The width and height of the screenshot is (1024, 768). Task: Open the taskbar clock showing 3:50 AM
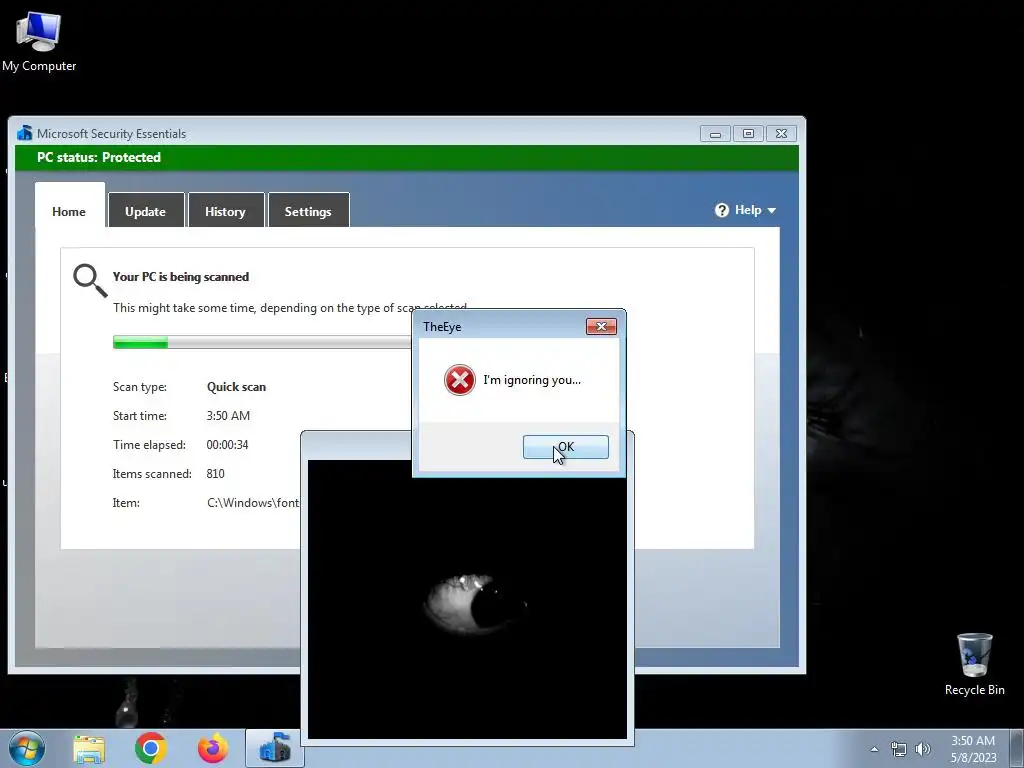pos(973,749)
